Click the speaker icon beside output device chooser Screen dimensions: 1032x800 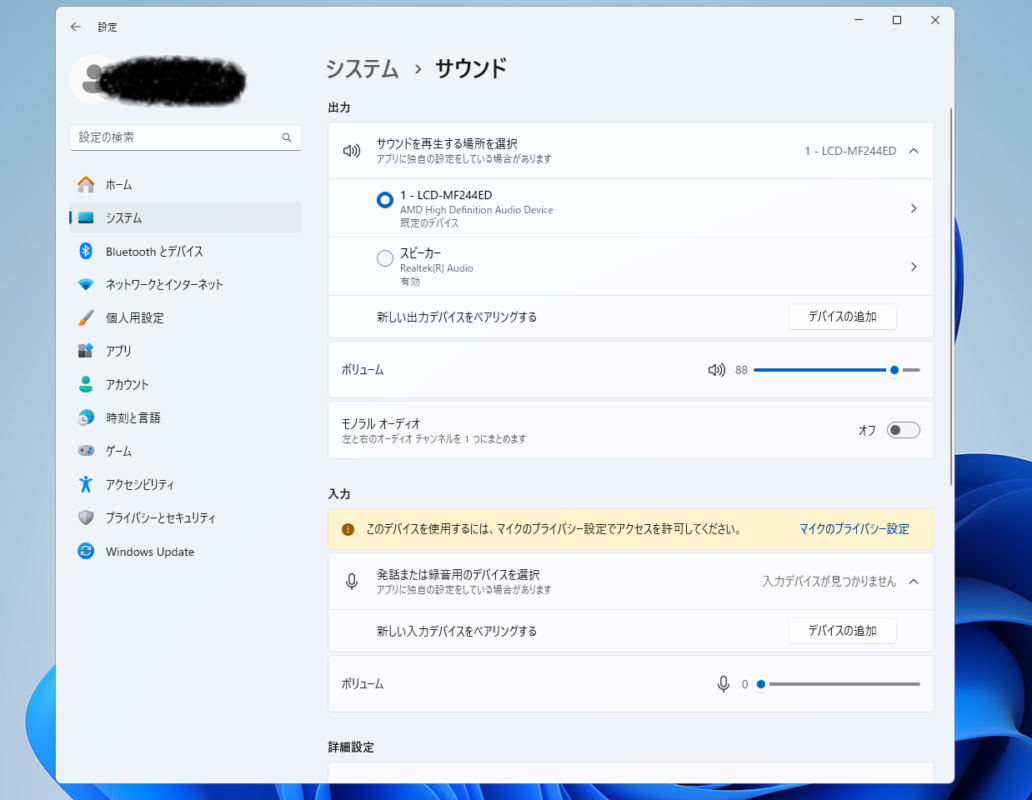point(351,151)
